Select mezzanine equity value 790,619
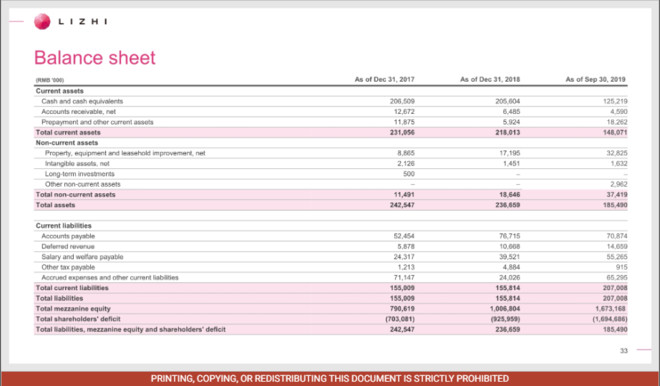The width and height of the screenshot is (660, 386). pyautogui.click(x=402, y=309)
